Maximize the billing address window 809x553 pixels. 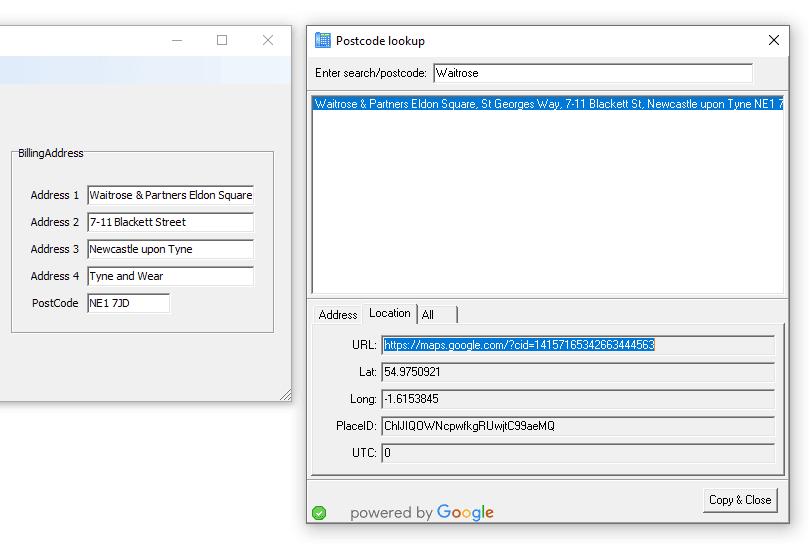pos(222,40)
